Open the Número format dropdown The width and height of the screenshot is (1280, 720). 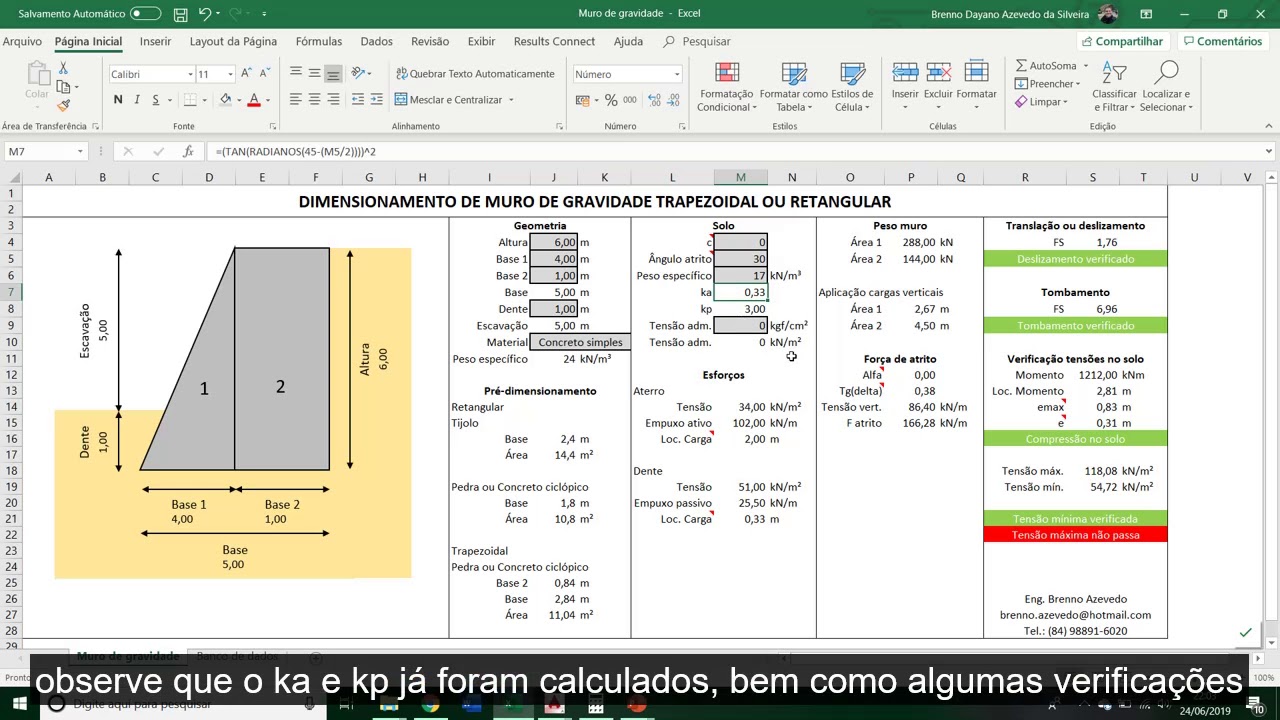click(677, 74)
